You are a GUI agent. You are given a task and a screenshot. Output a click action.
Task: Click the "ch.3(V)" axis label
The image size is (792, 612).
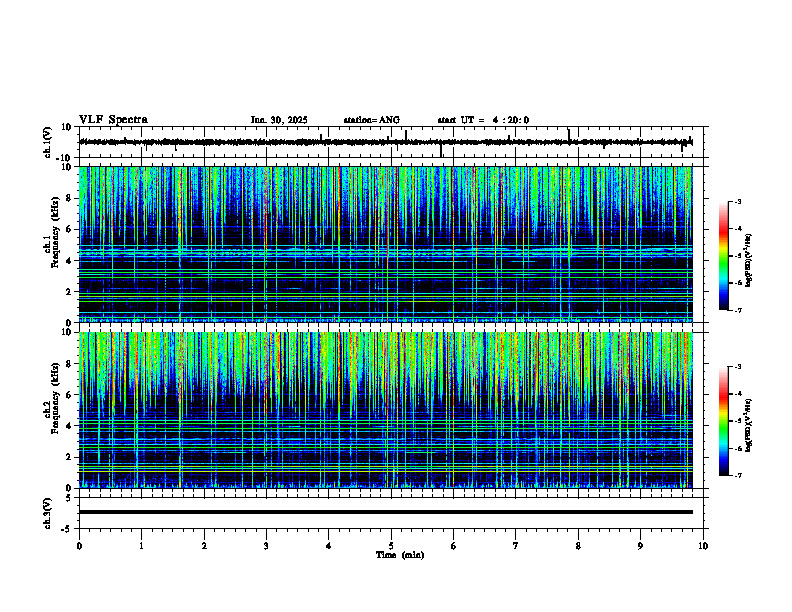pos(48,513)
